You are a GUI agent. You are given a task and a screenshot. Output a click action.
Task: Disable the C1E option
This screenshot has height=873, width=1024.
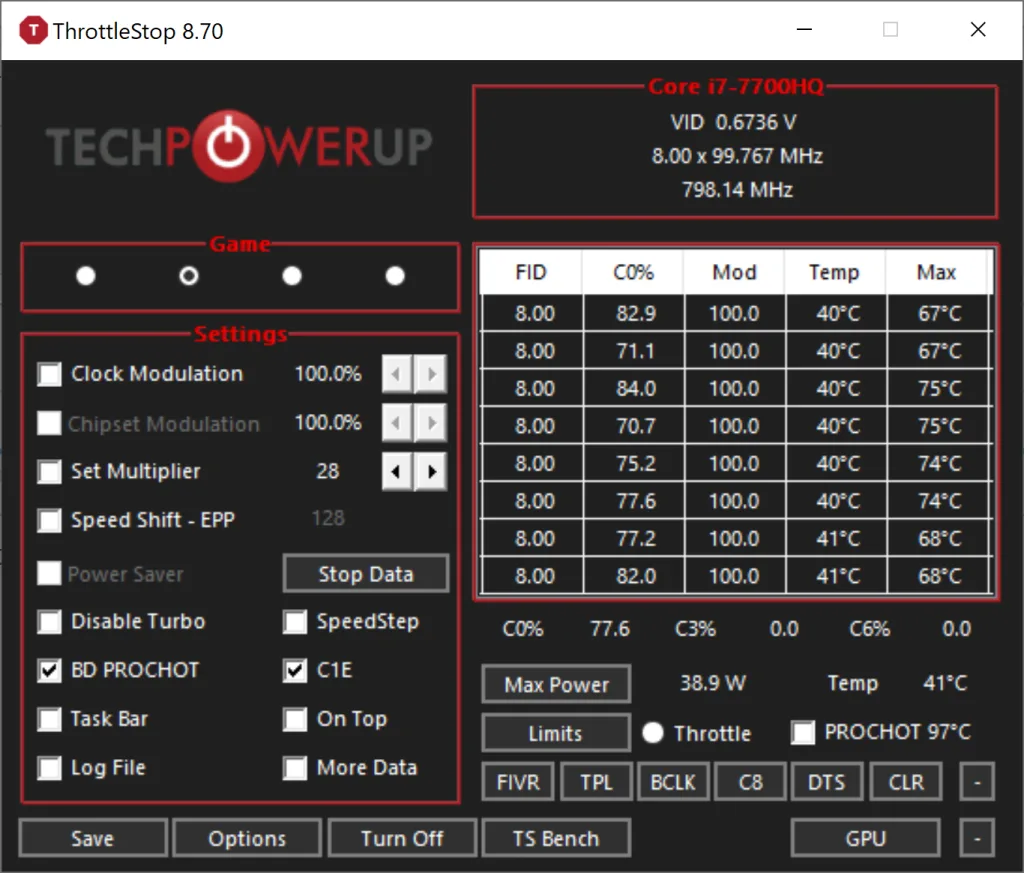point(295,671)
